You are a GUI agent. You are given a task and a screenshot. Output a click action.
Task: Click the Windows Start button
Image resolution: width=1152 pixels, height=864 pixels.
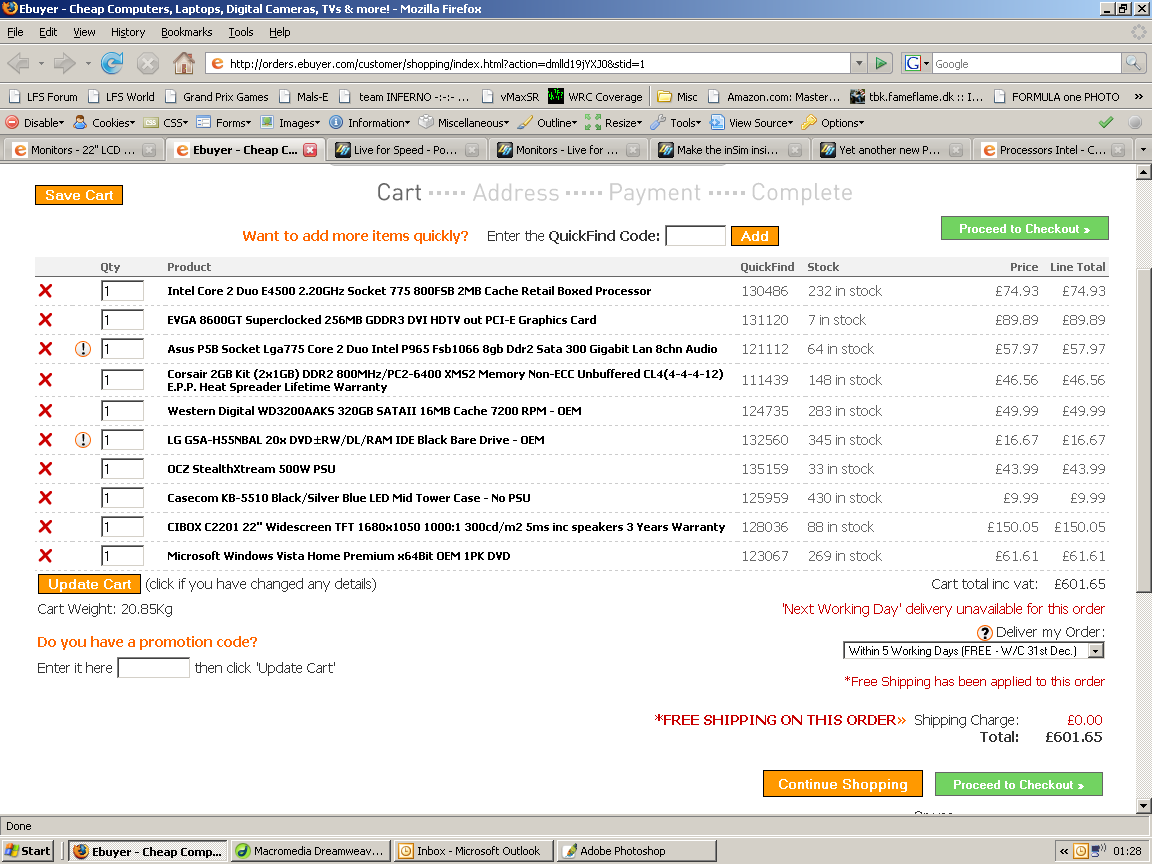[x=28, y=851]
